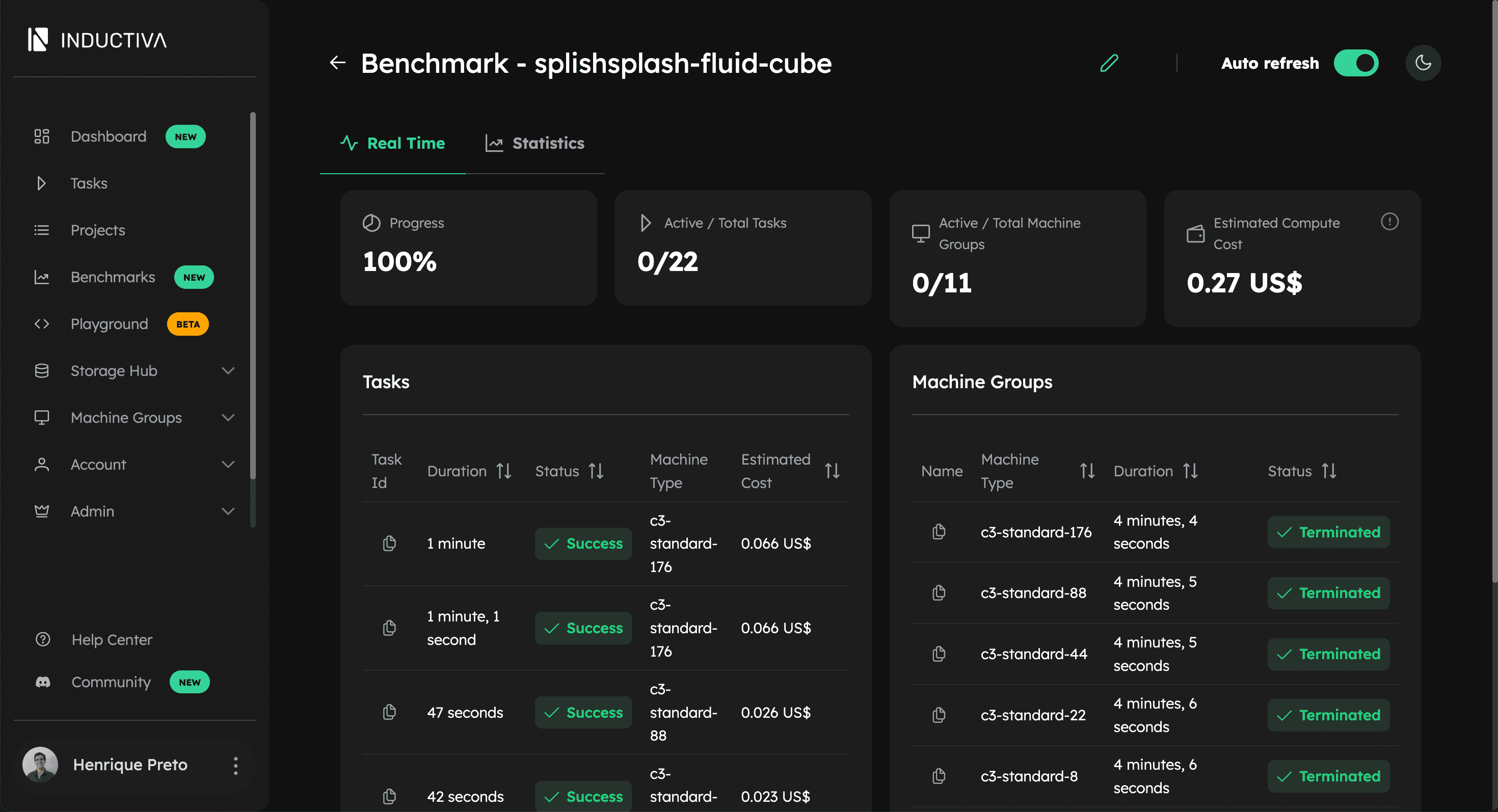Open Community via the Discord icon
This screenshot has width=1498, height=812.
coord(41,682)
